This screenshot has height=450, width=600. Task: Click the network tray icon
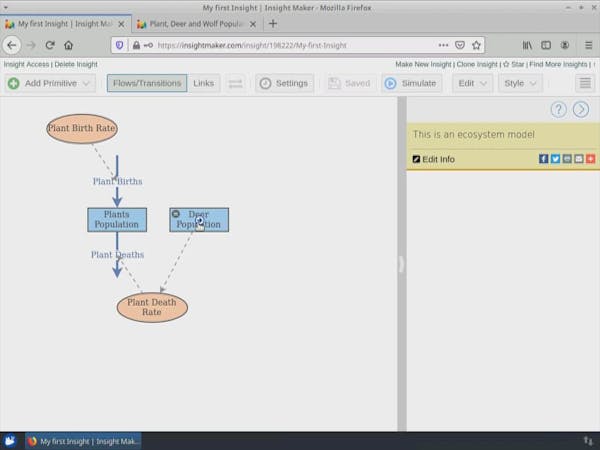588,441
